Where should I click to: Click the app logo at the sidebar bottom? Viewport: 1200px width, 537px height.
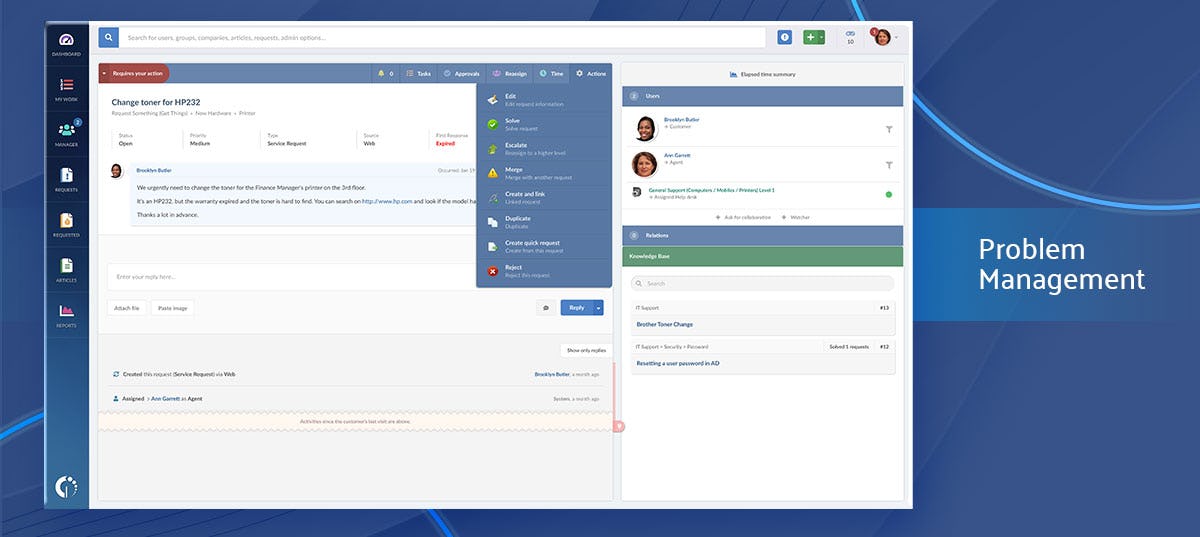point(66,487)
